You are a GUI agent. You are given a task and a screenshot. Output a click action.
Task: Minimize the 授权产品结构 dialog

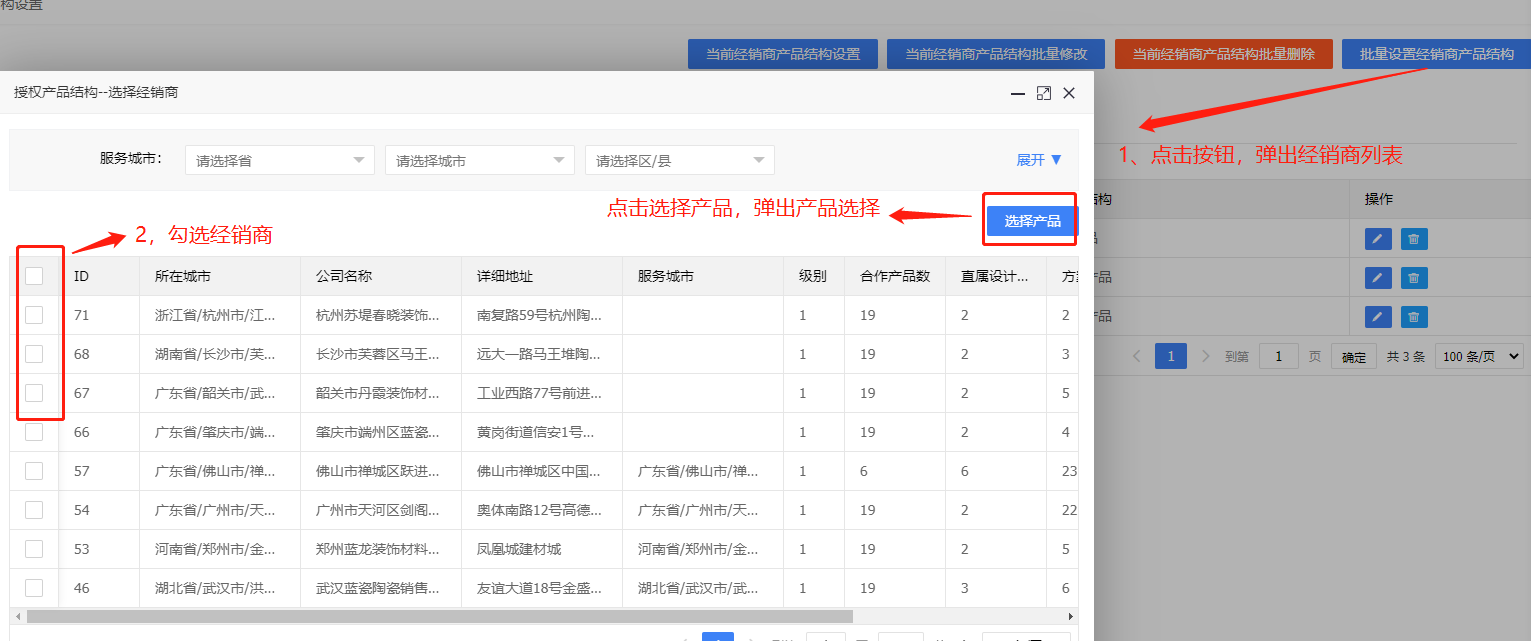pyautogui.click(x=1018, y=93)
